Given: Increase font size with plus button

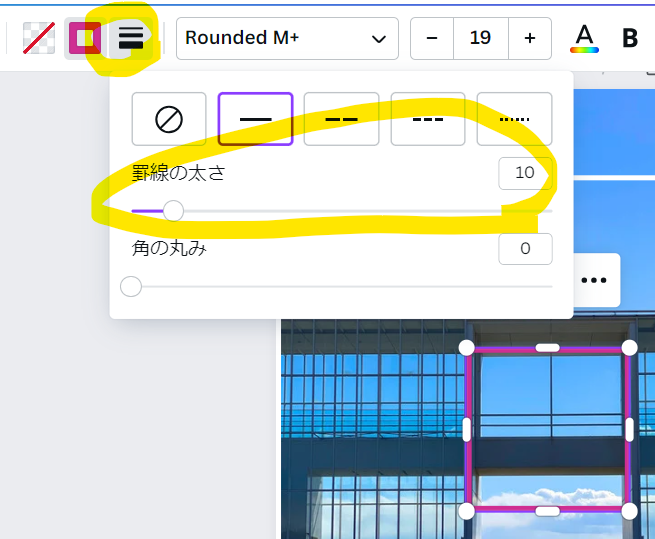Looking at the screenshot, I should tap(530, 38).
